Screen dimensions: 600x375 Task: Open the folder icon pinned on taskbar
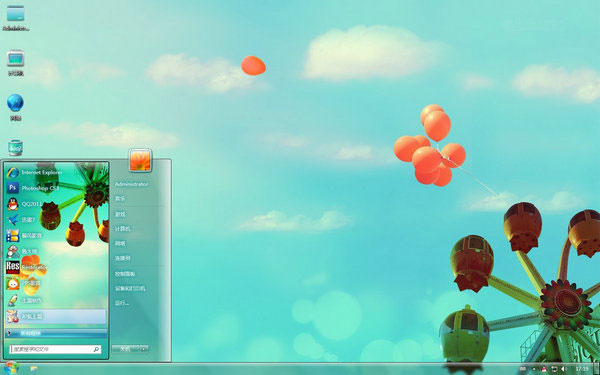pyautogui.click(x=34, y=369)
